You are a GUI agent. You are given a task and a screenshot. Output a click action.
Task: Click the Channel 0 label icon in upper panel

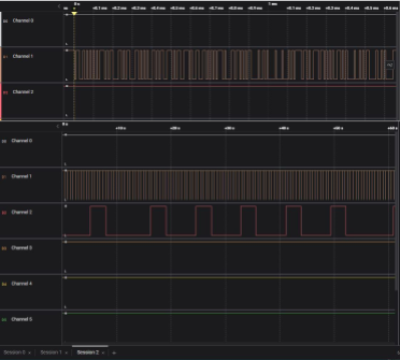[x=5, y=21]
